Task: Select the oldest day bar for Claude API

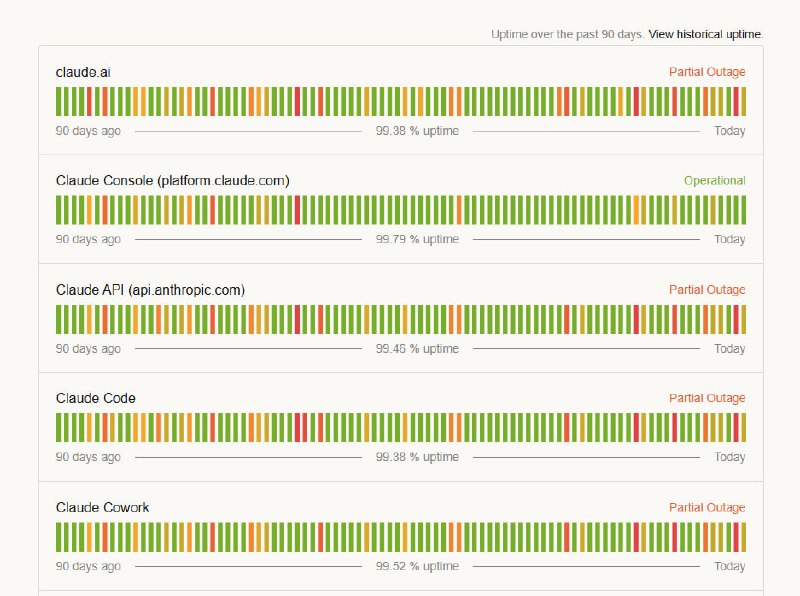Action: [59, 319]
